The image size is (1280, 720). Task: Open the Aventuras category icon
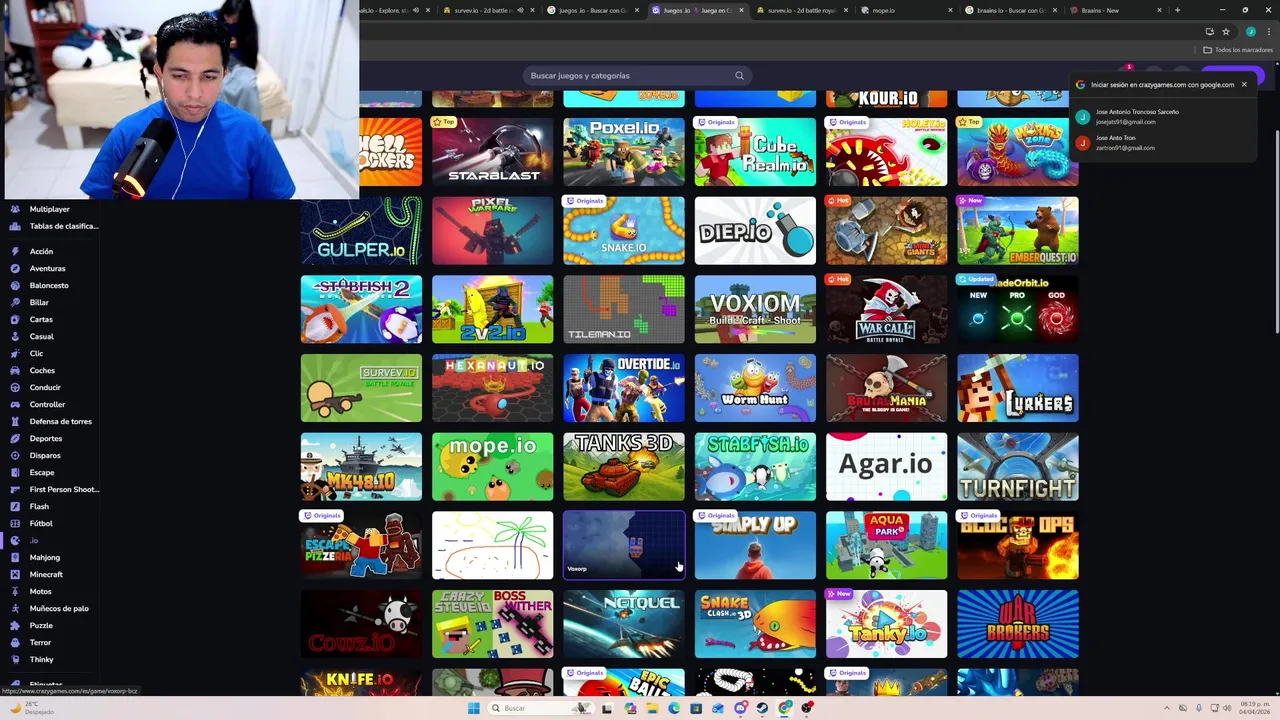pos(15,268)
